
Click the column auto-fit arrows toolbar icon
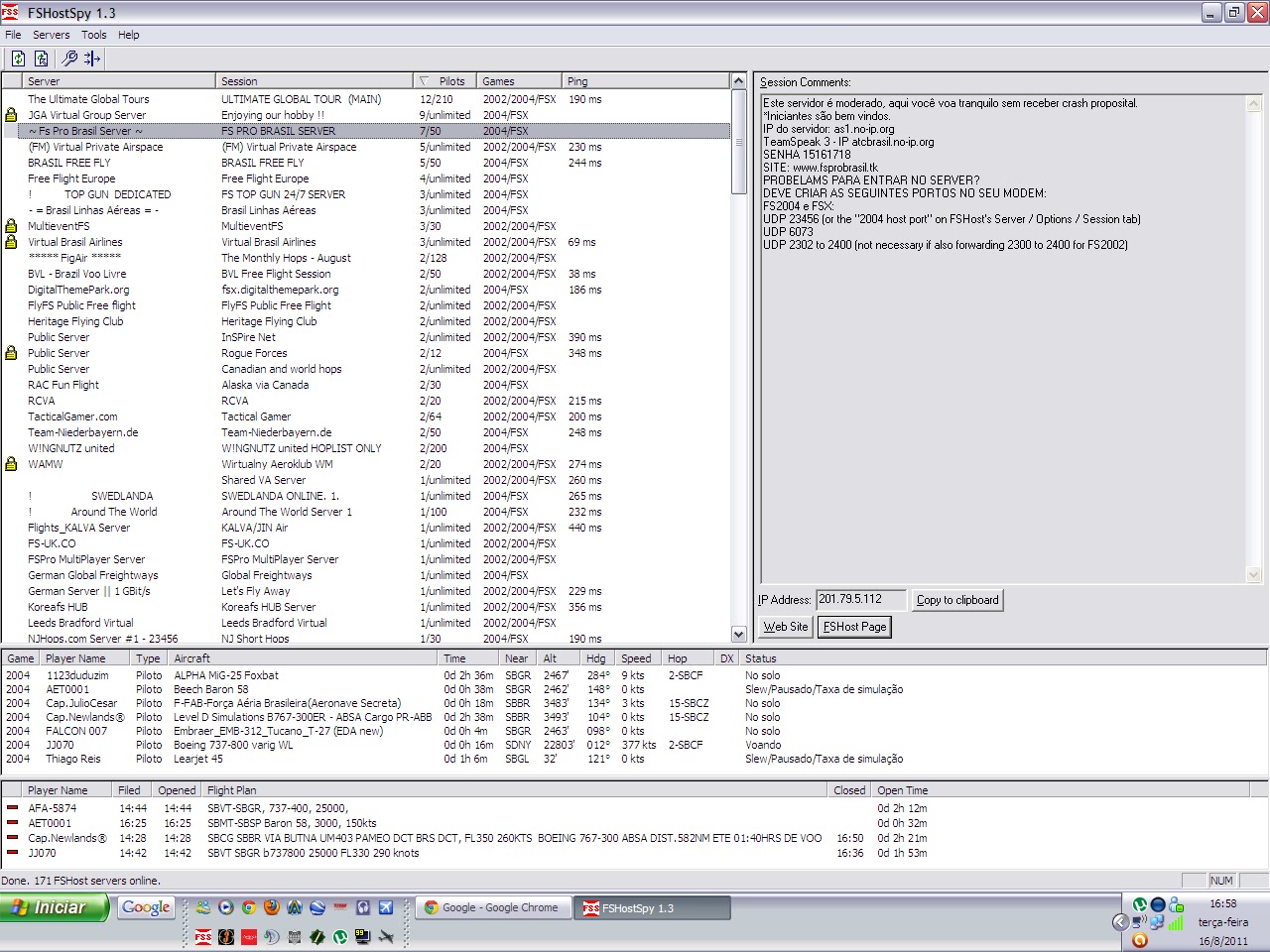pyautogui.click(x=92, y=59)
